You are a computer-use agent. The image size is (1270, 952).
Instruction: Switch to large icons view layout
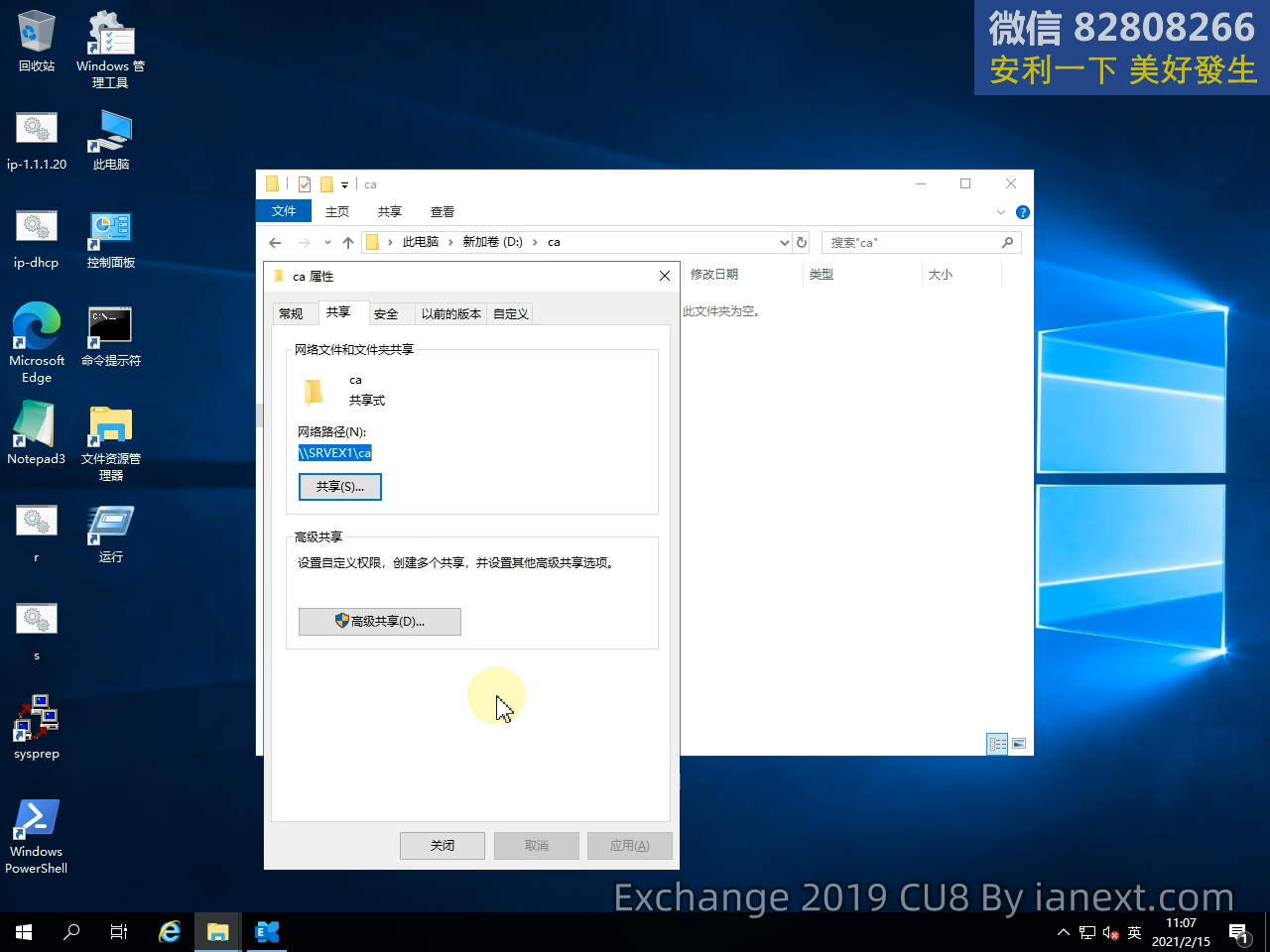coord(1018,744)
